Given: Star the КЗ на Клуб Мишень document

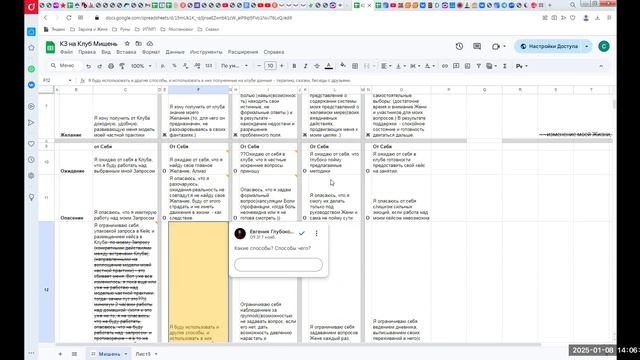Looking at the screenshot, I should point(127,43).
